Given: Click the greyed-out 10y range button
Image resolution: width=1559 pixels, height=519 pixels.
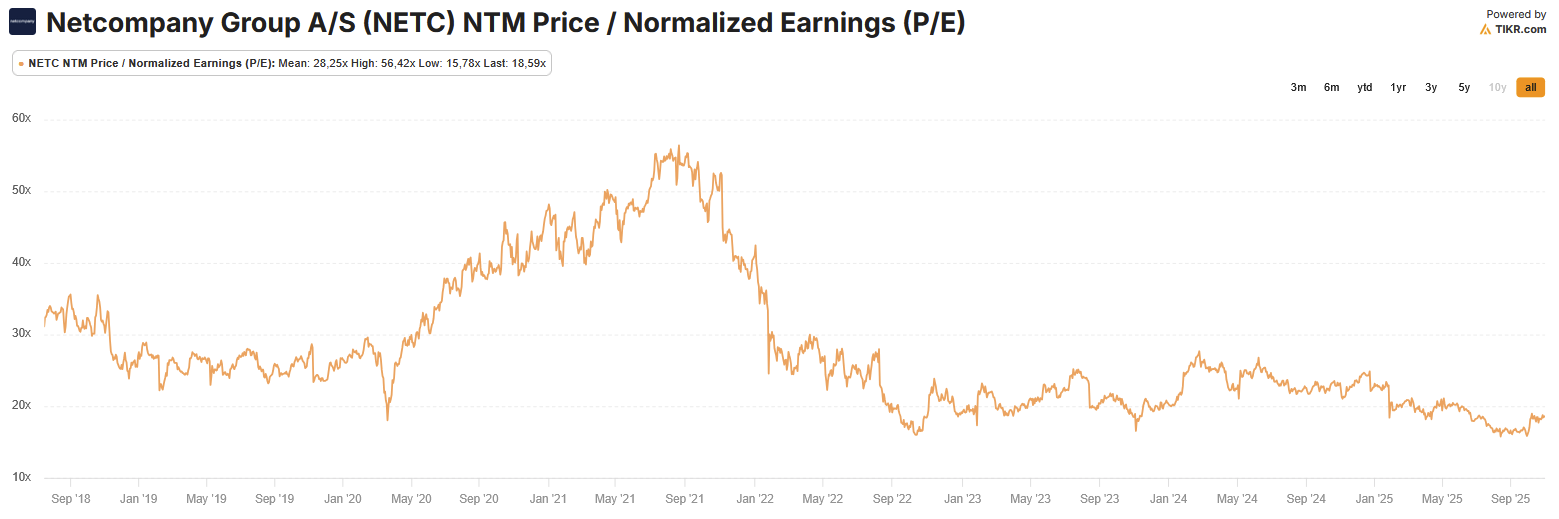Looking at the screenshot, I should click(1497, 88).
